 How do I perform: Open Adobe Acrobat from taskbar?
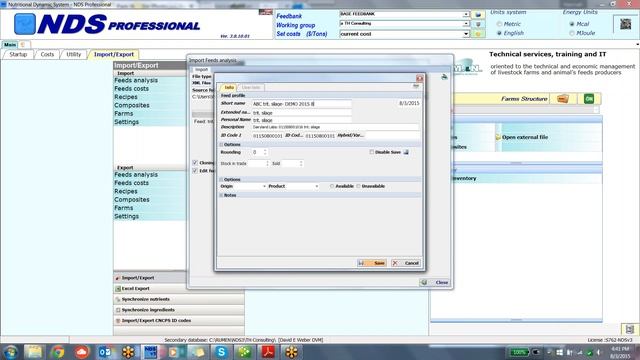268,352
